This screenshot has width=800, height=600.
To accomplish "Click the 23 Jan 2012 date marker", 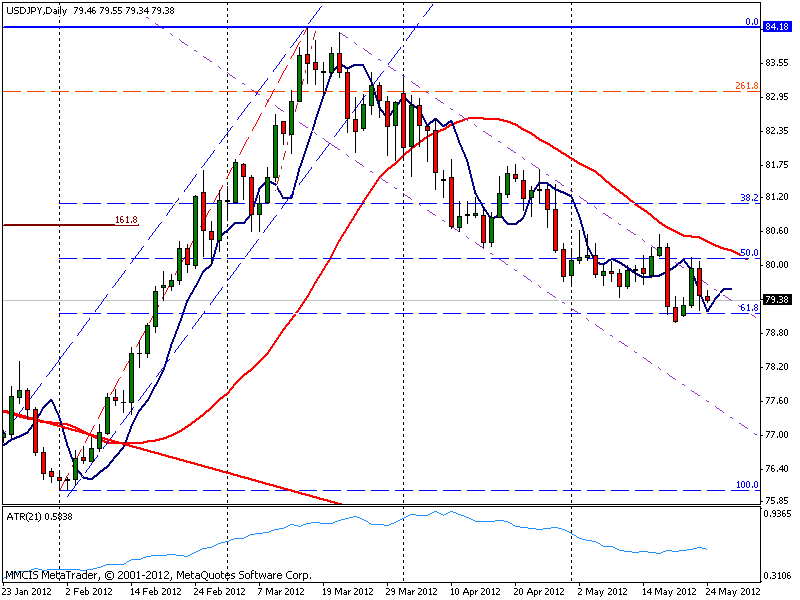I will pyautogui.click(x=27, y=591).
